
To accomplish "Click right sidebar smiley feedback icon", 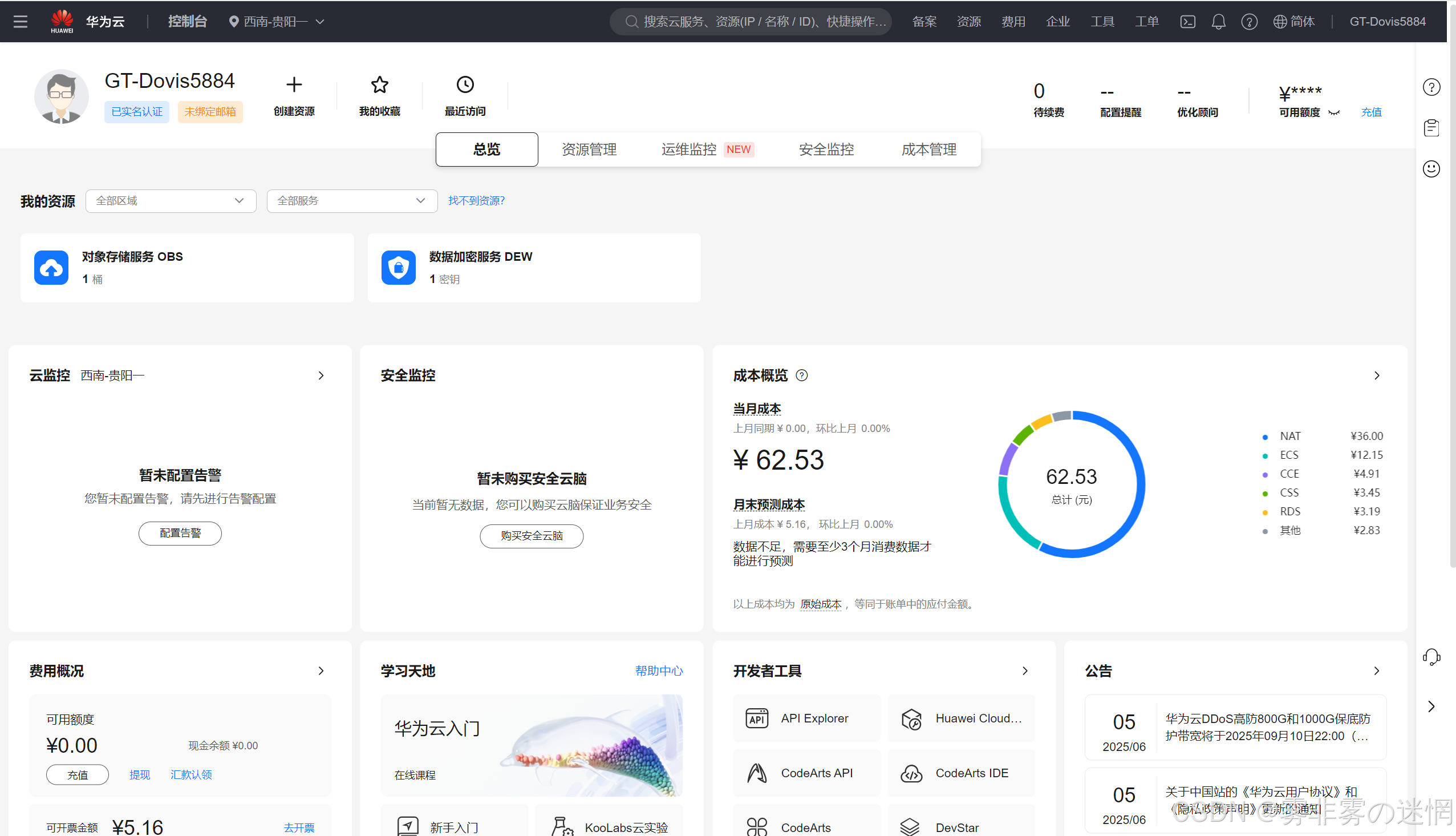I will click(1431, 169).
